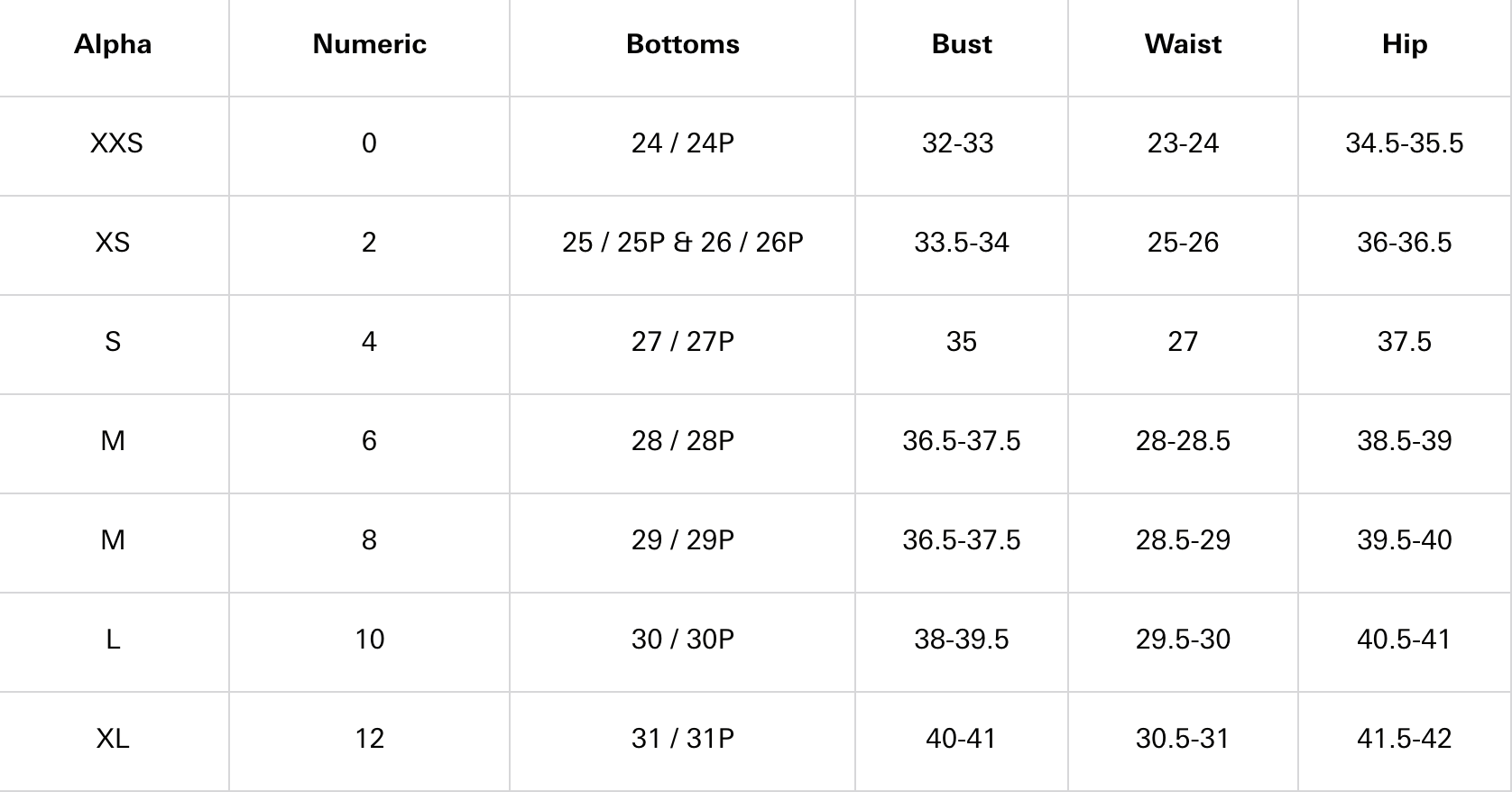Viewport: 1512px width, 792px height.
Task: Click the XXS size cell
Action: click(116, 143)
